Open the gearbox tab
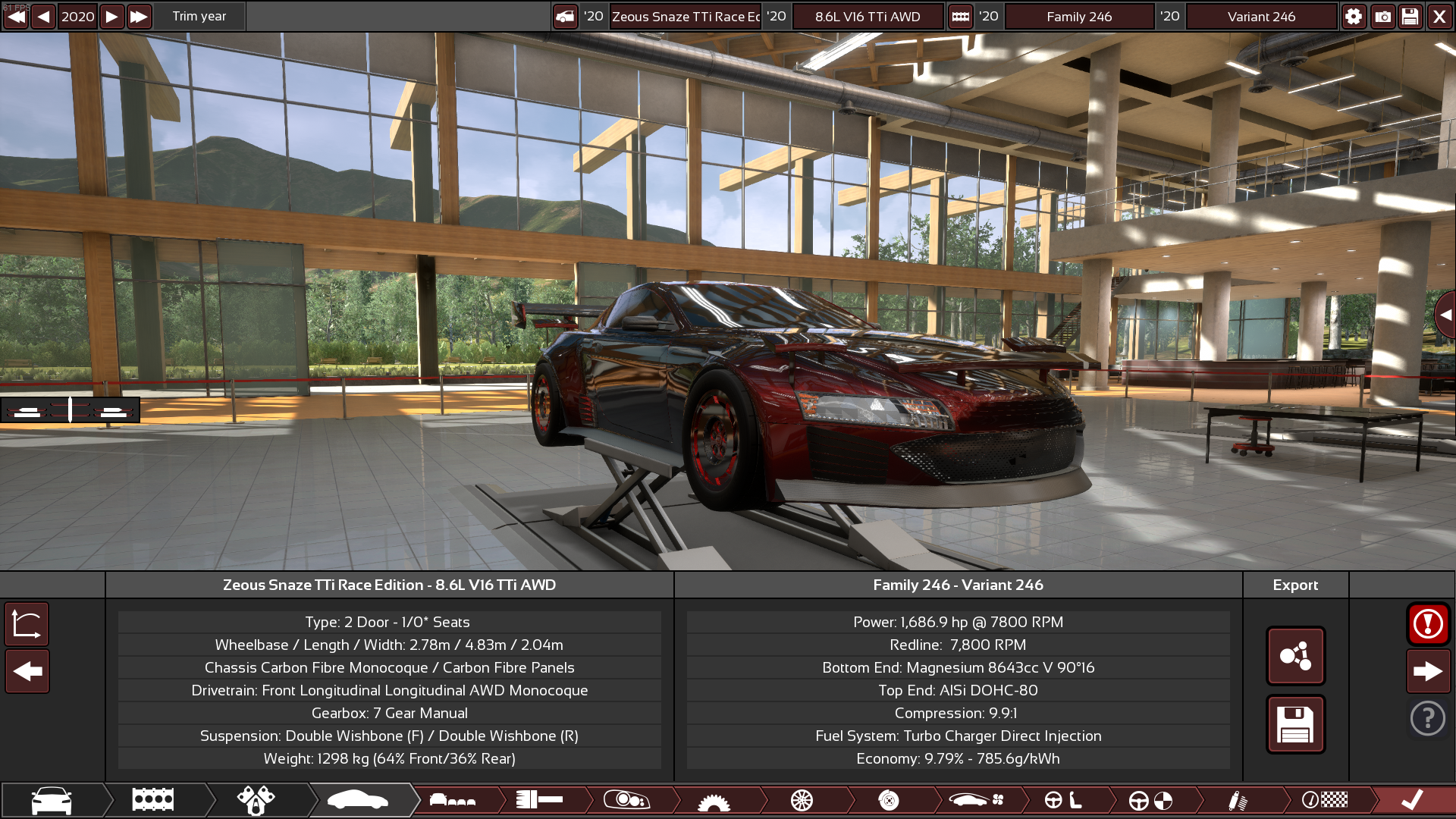The height and width of the screenshot is (819, 1456). [713, 800]
